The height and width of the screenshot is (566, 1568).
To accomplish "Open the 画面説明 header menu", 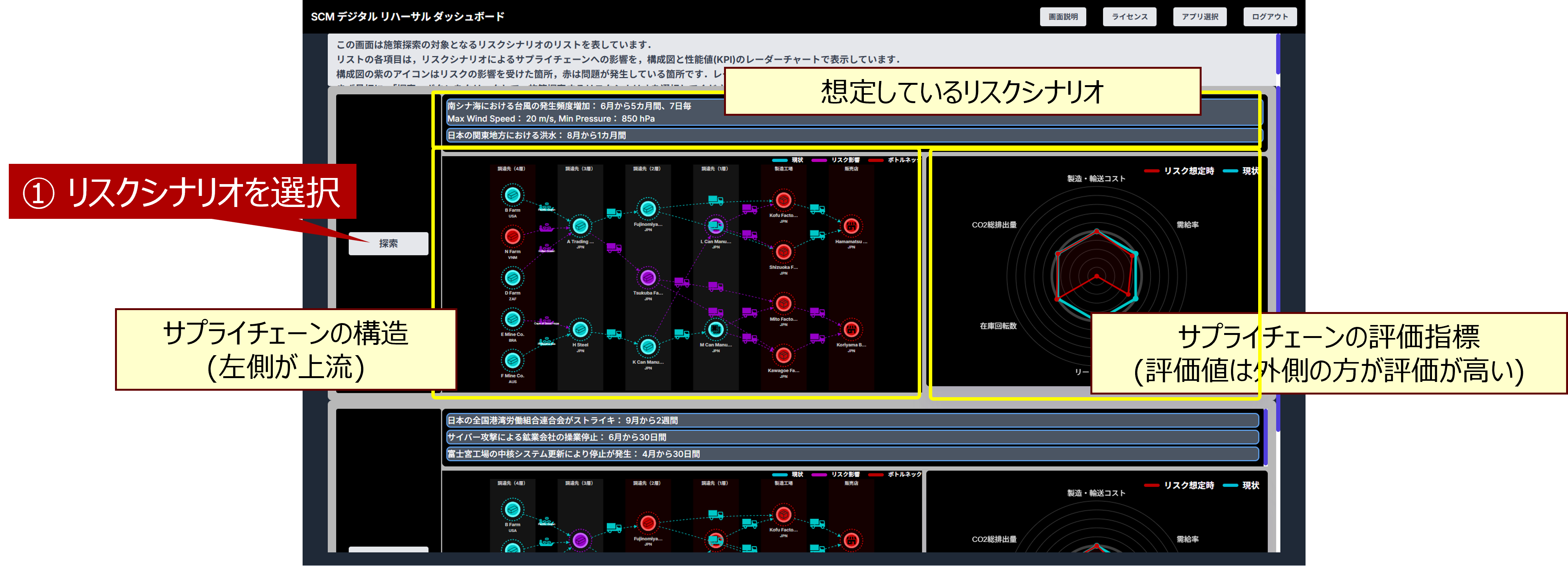I will pos(1063,17).
